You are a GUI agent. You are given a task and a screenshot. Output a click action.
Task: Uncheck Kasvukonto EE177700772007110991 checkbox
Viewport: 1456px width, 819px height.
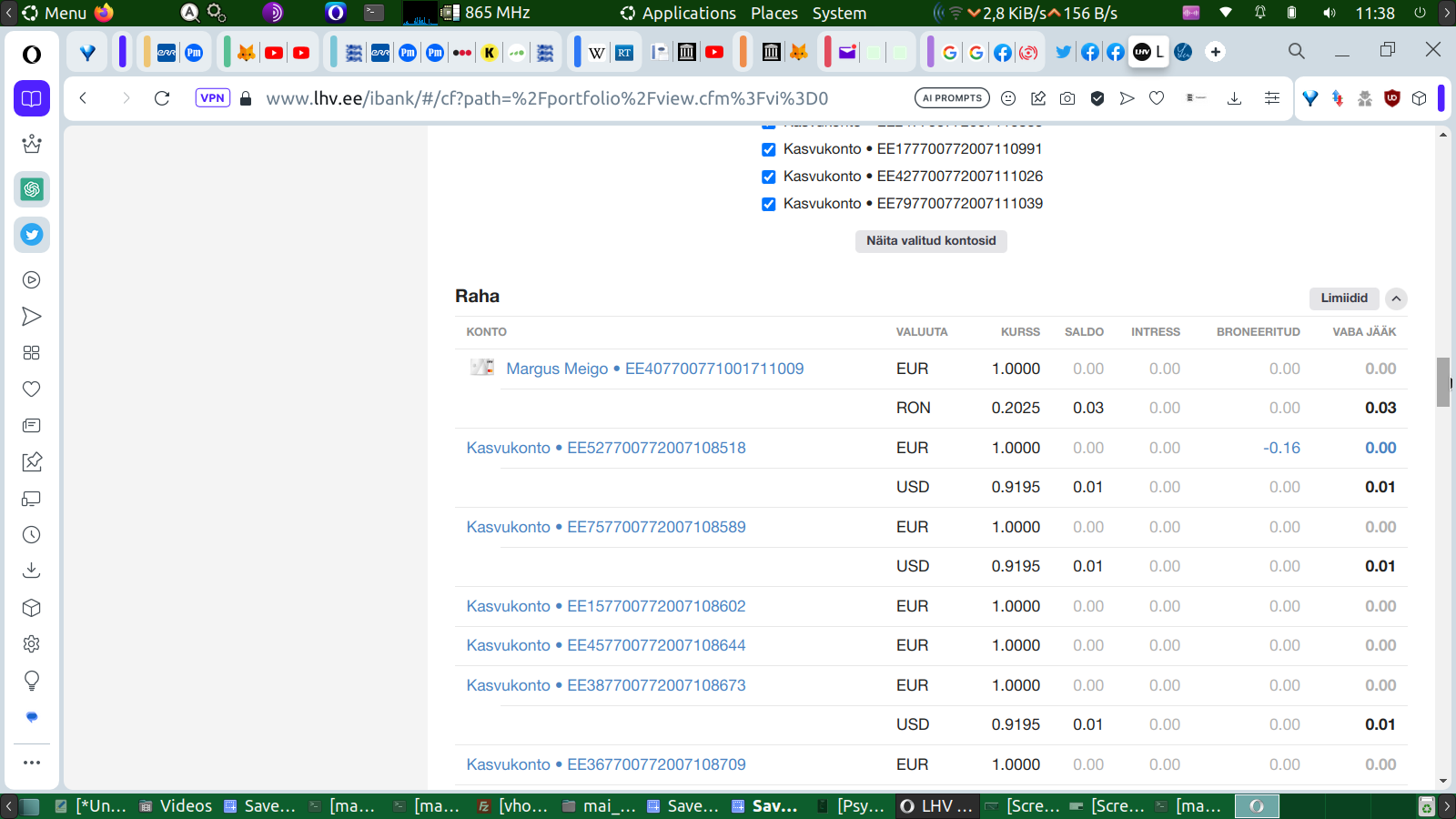(x=769, y=149)
